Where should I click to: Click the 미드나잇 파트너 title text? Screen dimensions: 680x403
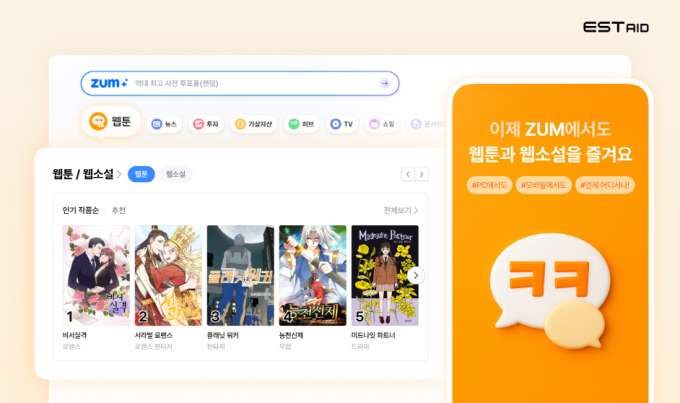(x=373, y=335)
